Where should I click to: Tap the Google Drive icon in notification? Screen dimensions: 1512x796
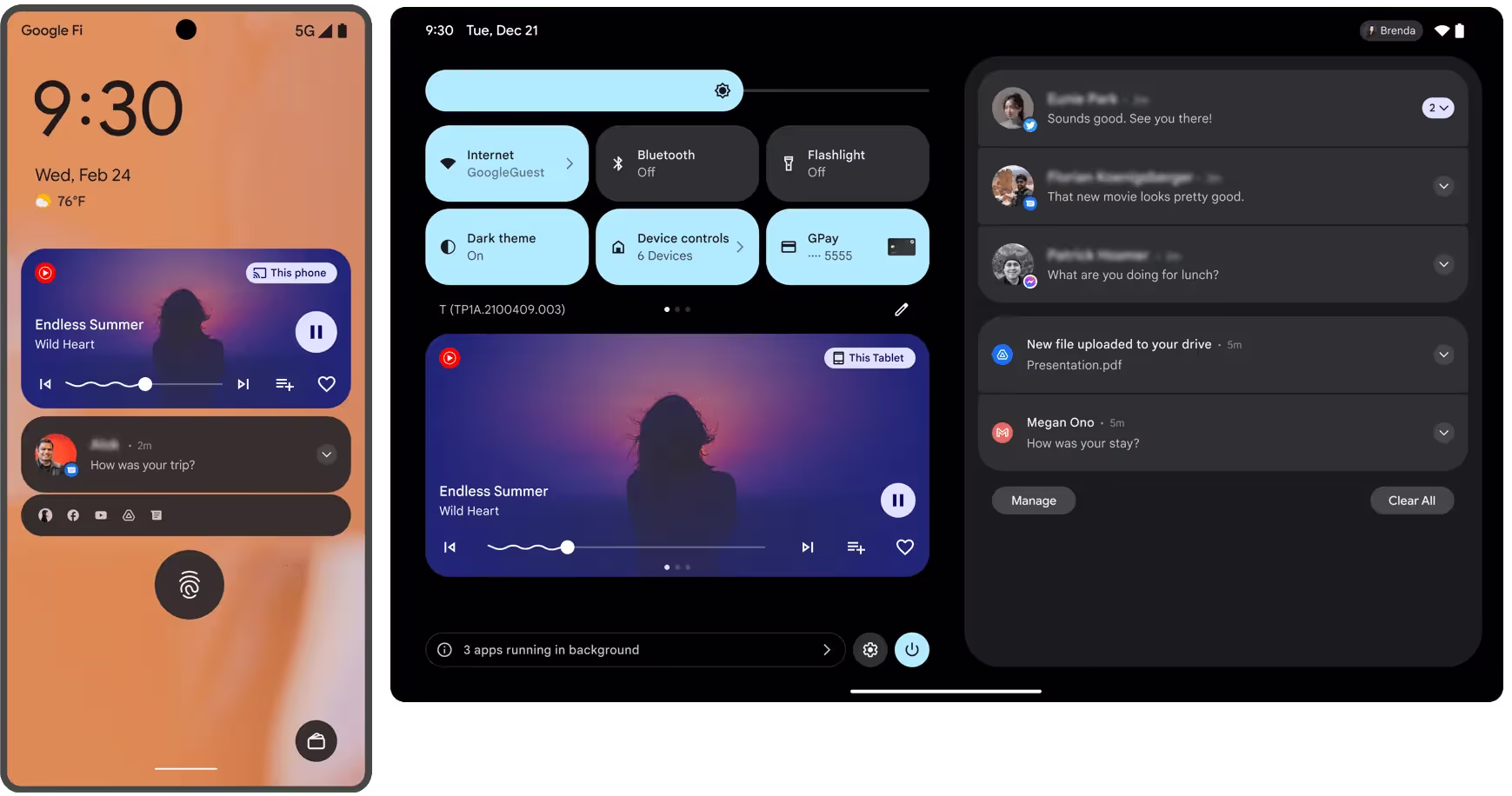1002,355
